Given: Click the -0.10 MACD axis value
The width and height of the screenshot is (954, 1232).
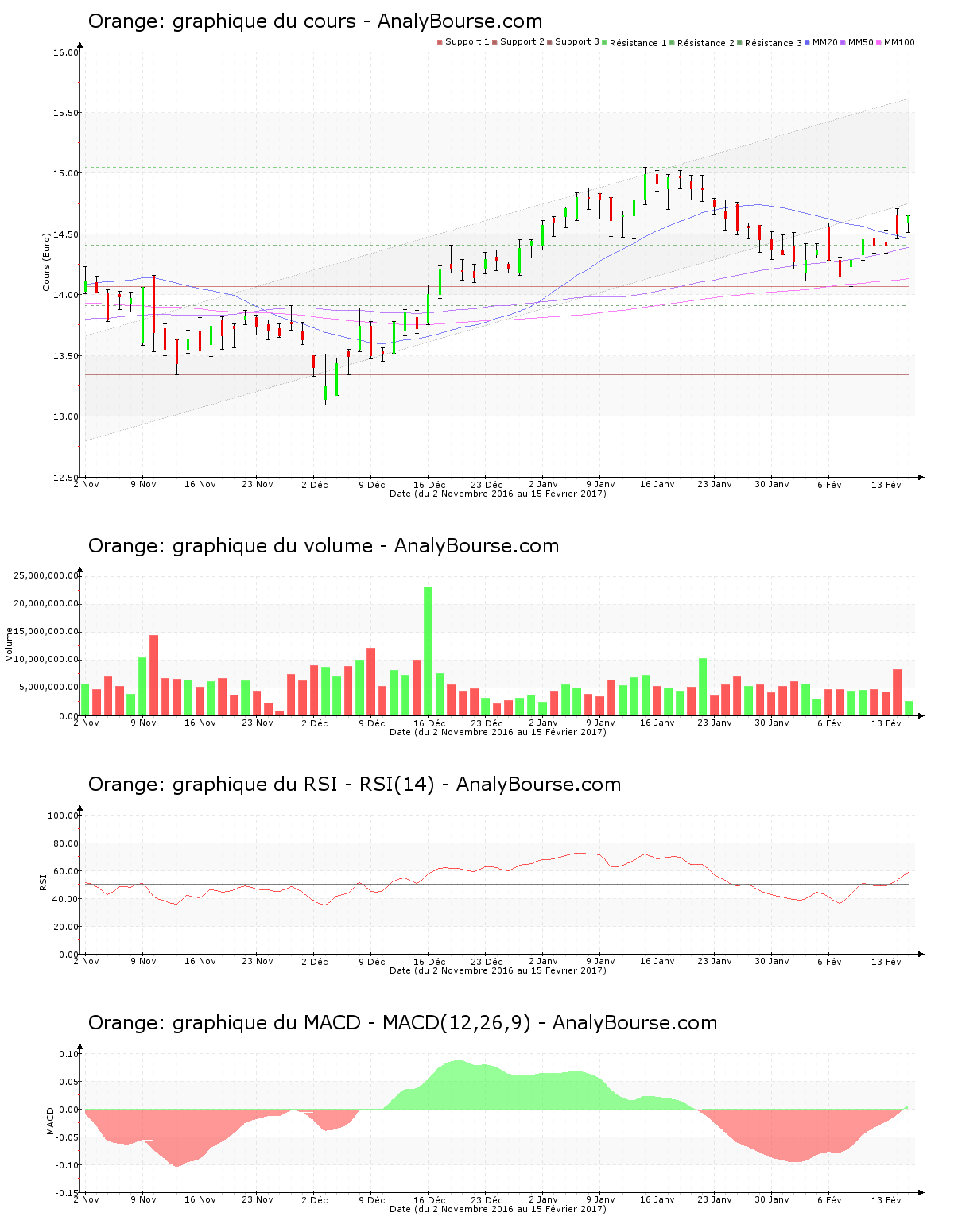Looking at the screenshot, I should (x=68, y=1165).
